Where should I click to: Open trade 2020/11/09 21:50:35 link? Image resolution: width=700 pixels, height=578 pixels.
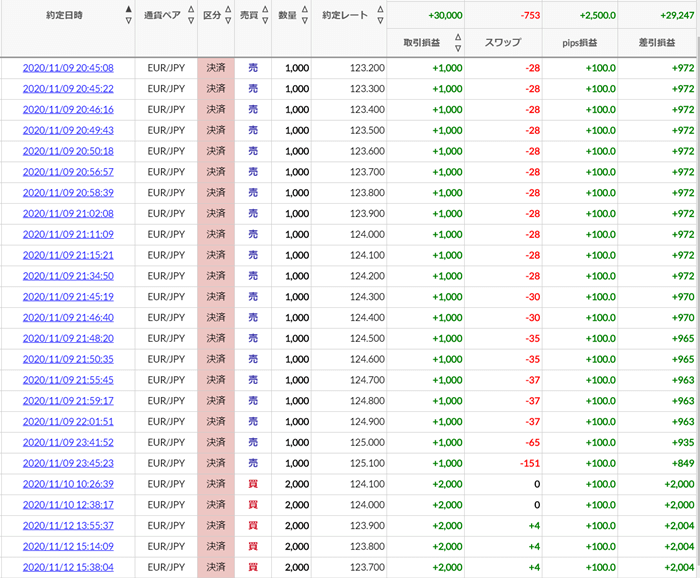(68, 359)
